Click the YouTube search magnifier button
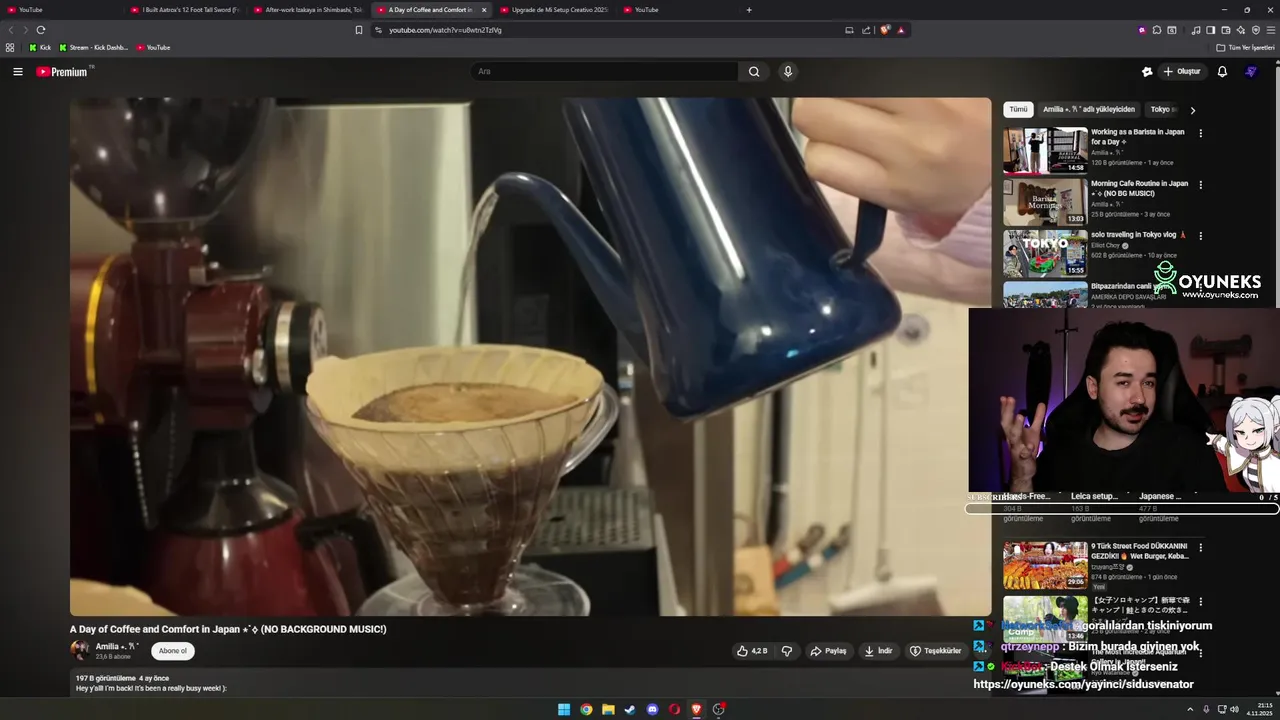Screen dimensions: 1280x720 [x=754, y=72]
